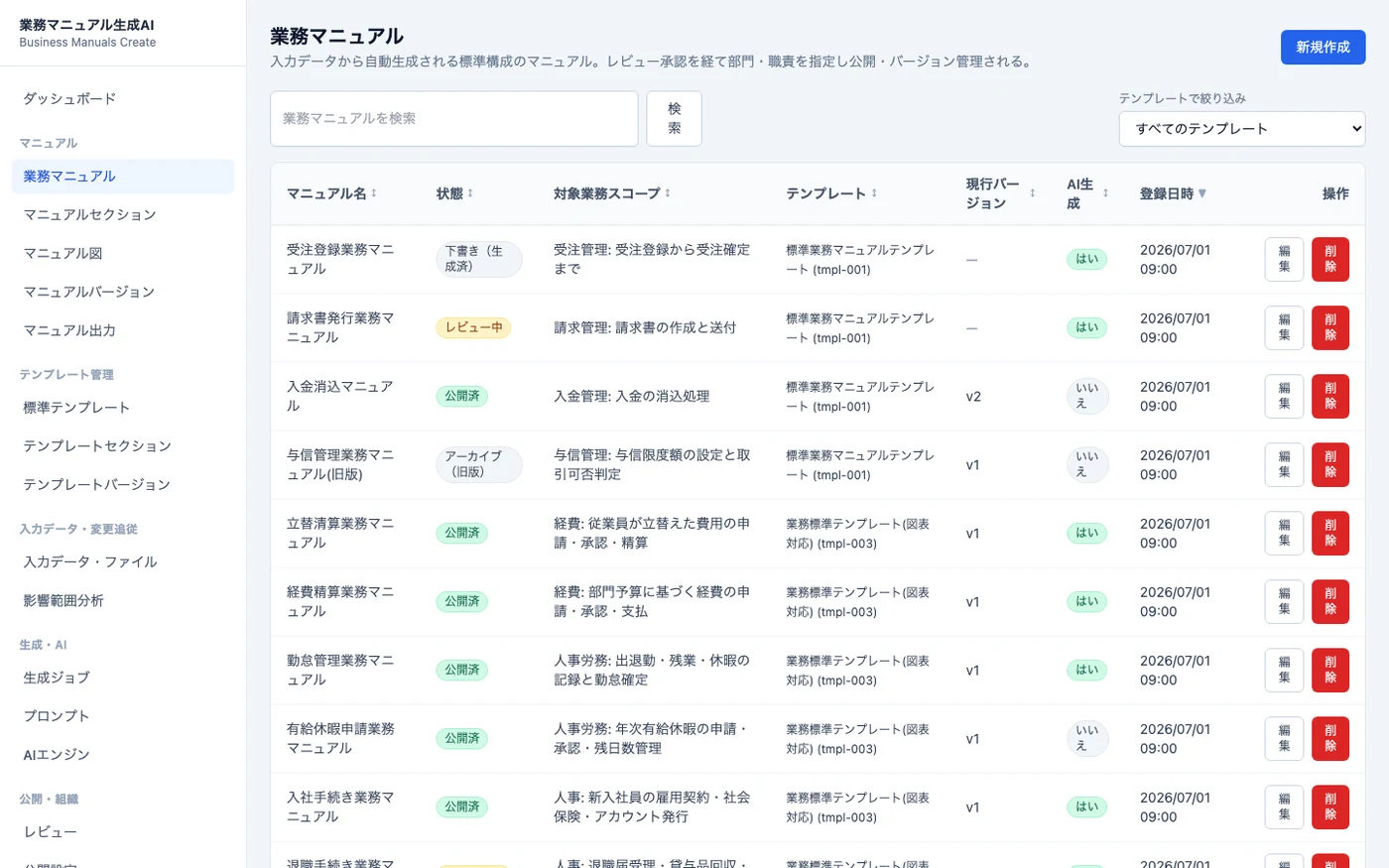Screen dimensions: 1389x868
Task: Open マニュアル図 in sidebar
Action: pyautogui.click(x=123, y=254)
